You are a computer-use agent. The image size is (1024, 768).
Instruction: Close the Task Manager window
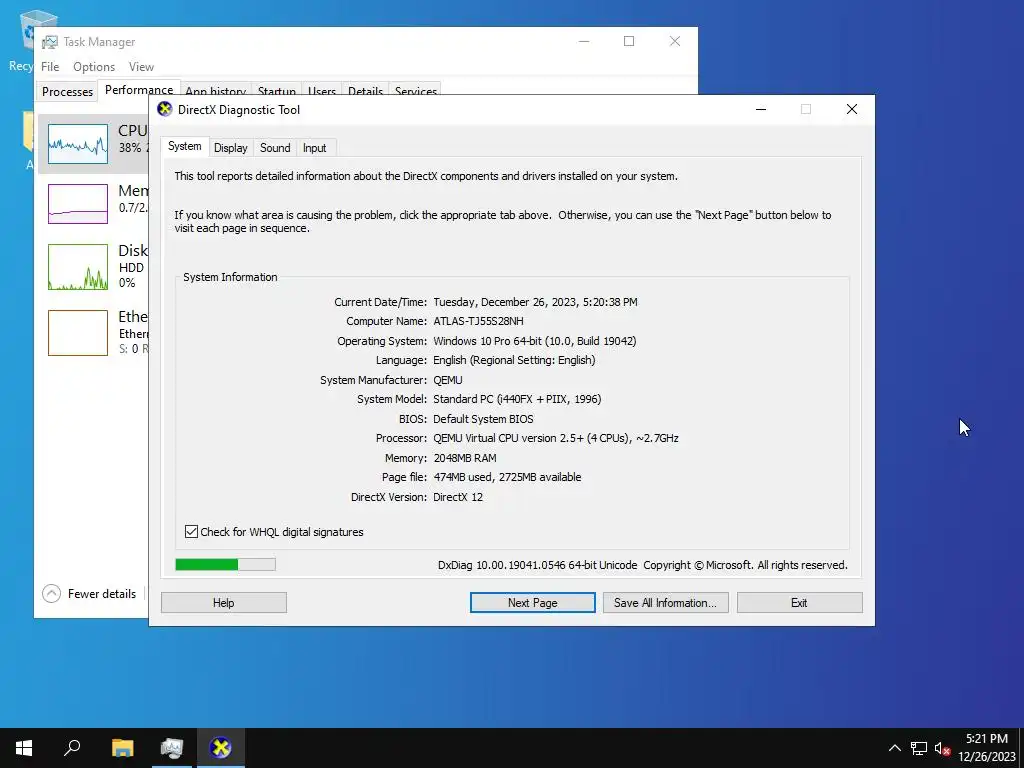tap(675, 41)
